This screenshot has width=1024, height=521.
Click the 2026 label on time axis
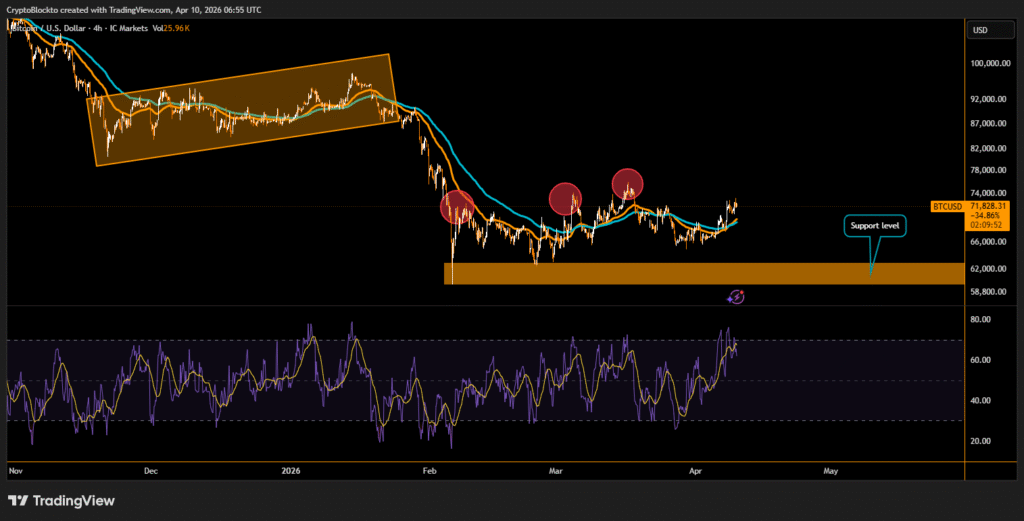pos(291,469)
